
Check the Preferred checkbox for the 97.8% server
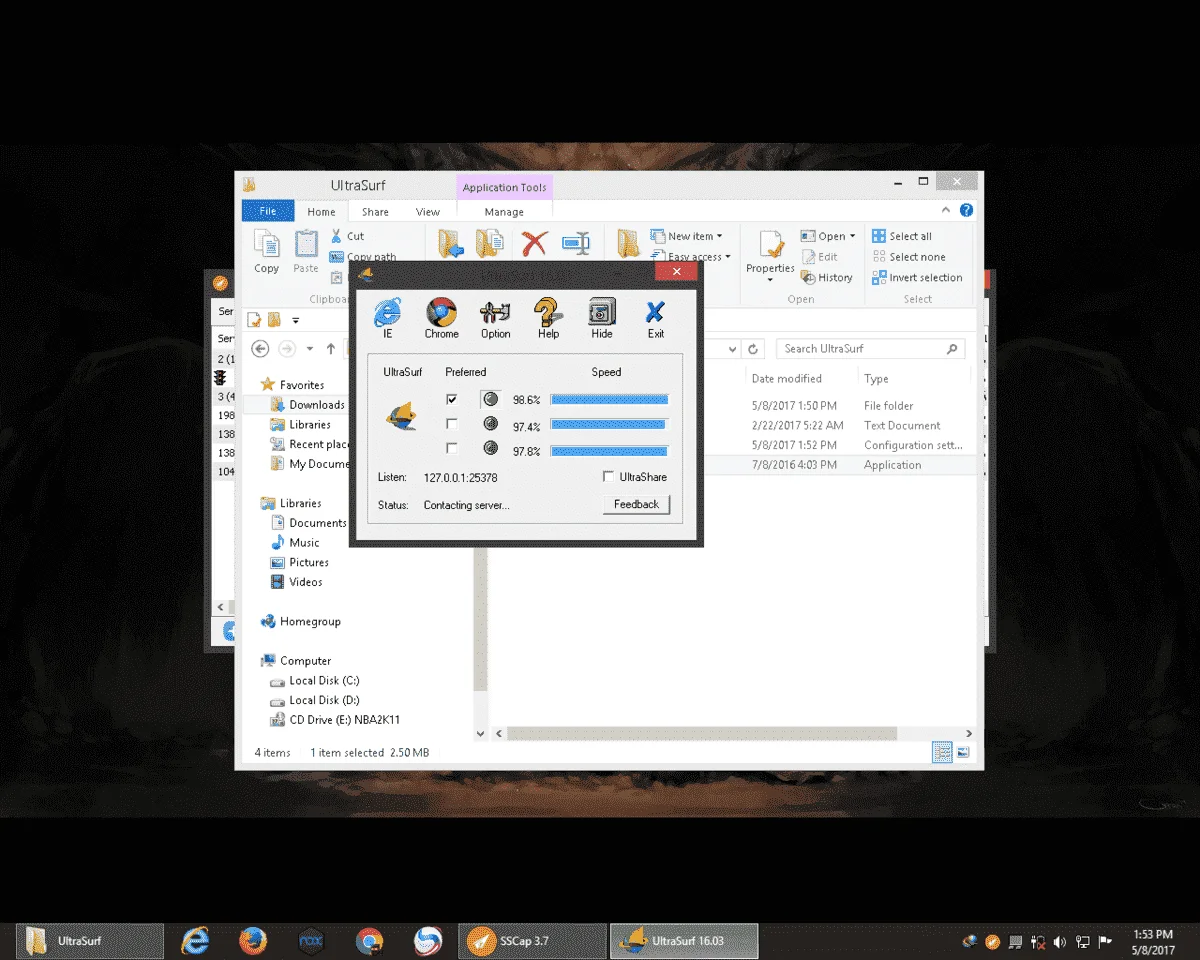pos(452,448)
